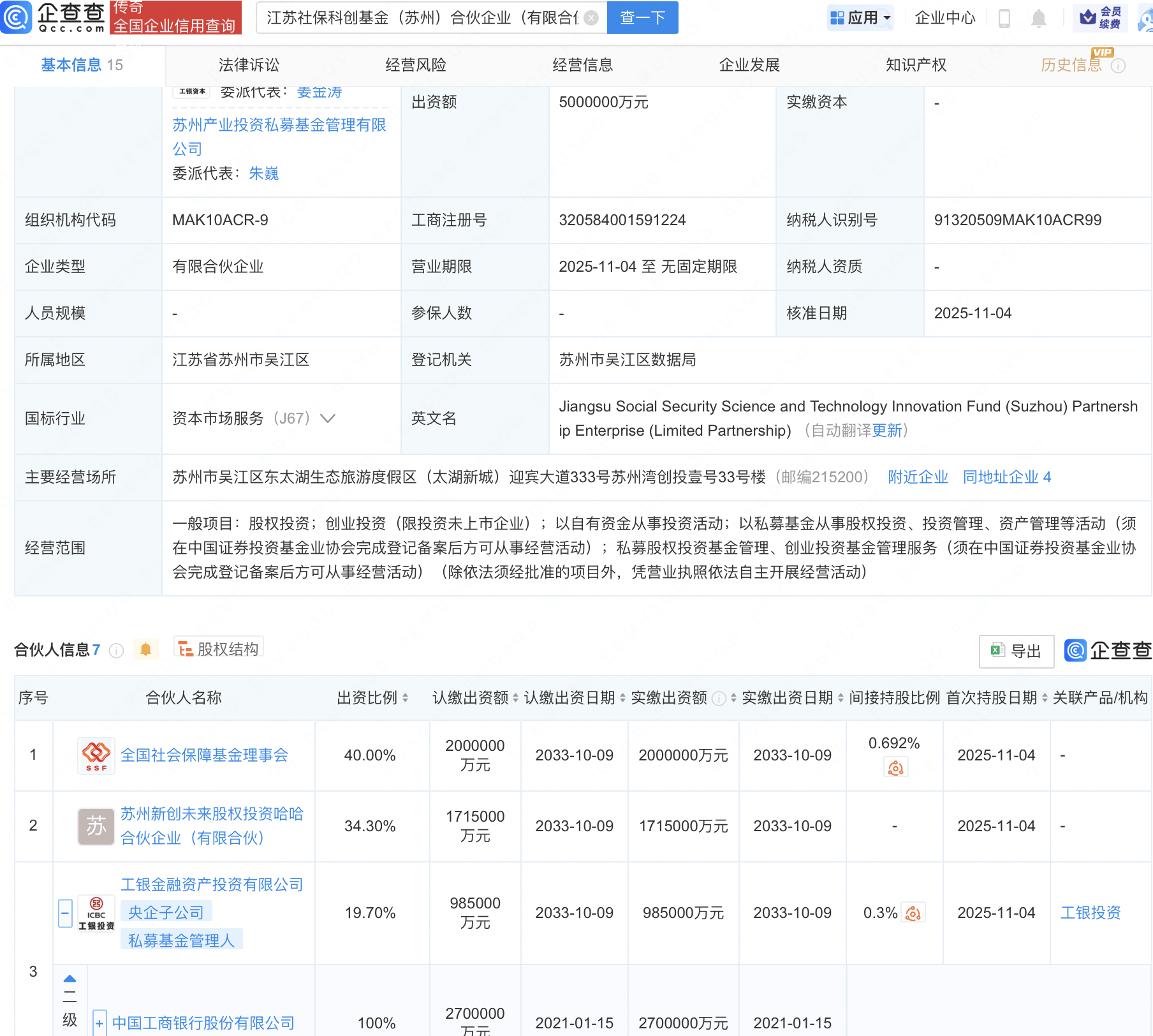1153x1036 pixels.
Task: Click the Qcc logo icon
Action: pyautogui.click(x=16, y=17)
